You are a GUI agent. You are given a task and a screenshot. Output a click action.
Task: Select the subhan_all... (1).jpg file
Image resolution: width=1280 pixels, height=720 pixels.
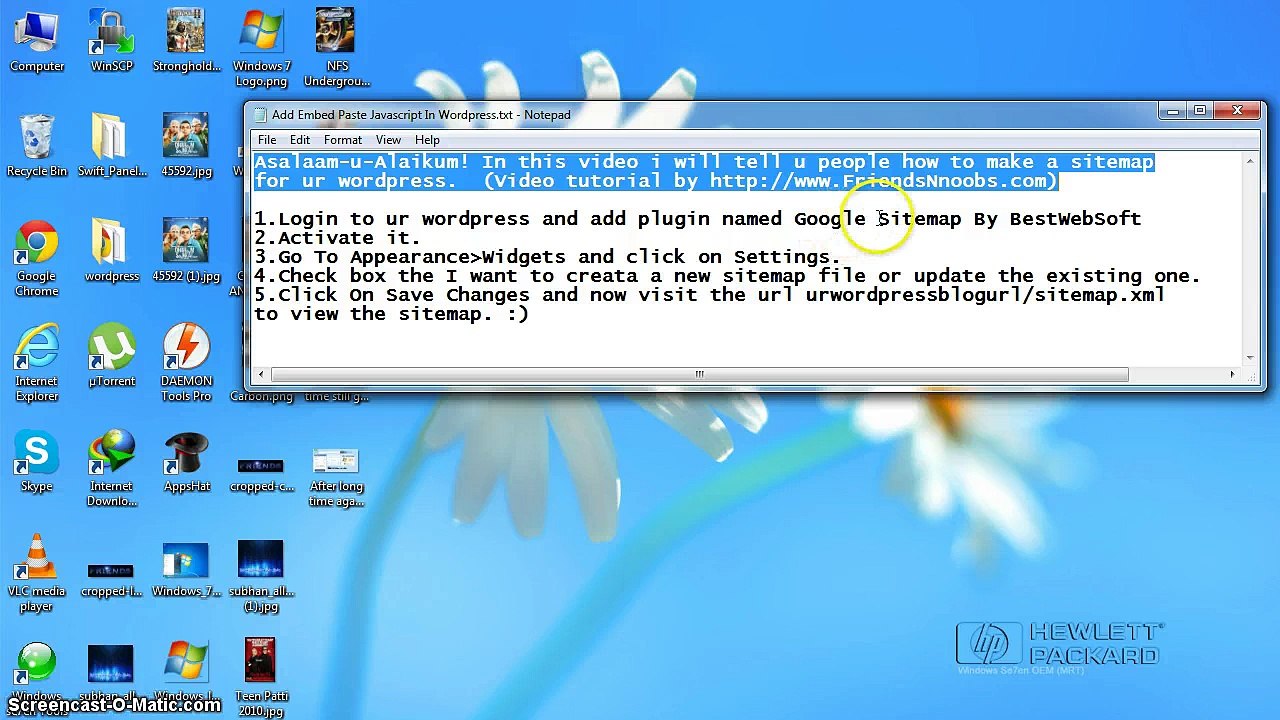261,574
